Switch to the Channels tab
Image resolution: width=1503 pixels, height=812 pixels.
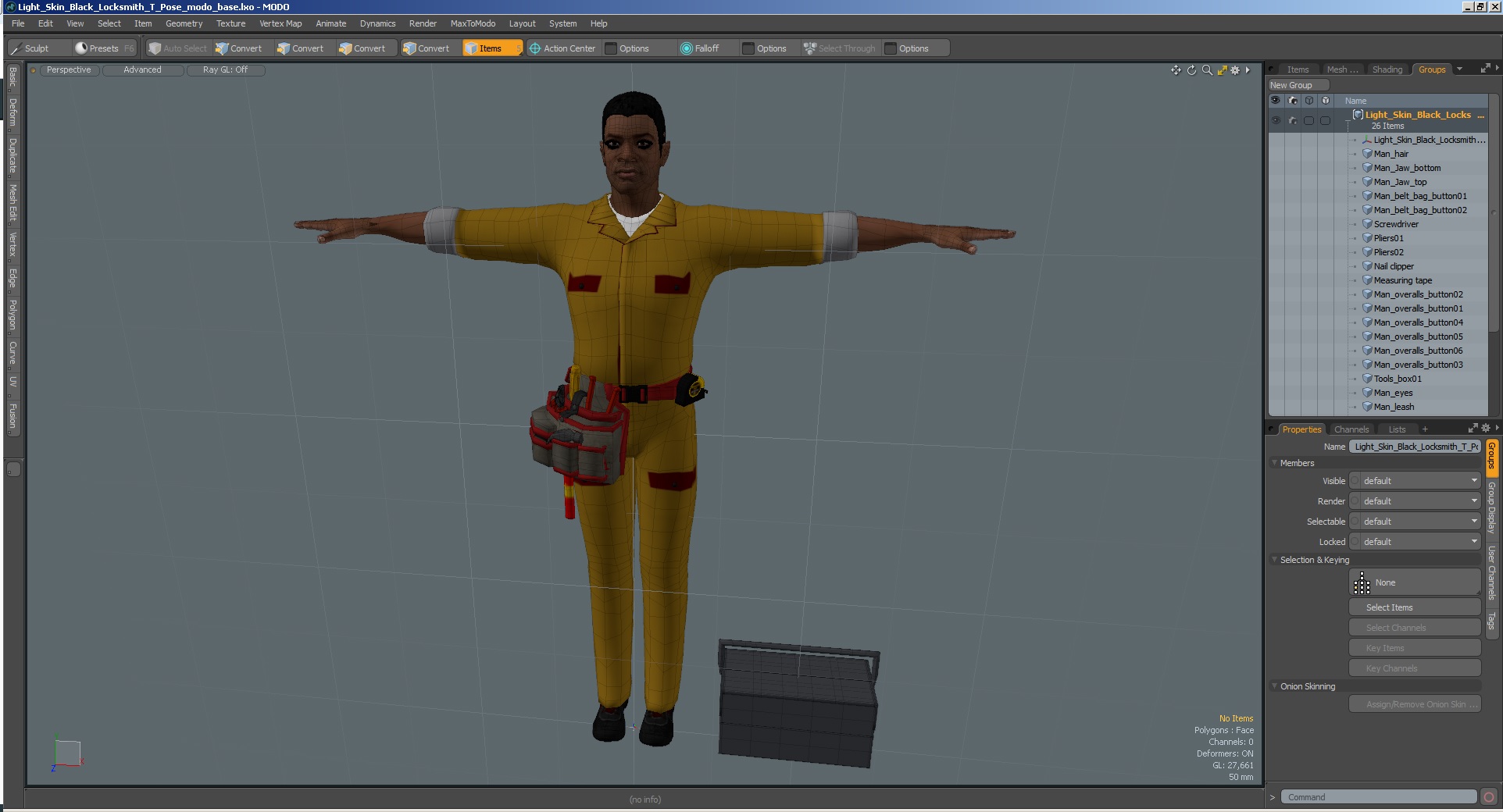point(1351,429)
